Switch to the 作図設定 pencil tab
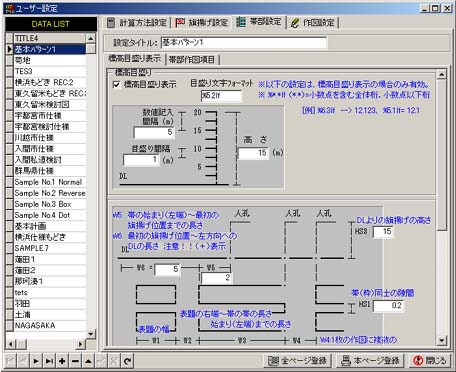This screenshot has height=372, width=456. pos(312,23)
